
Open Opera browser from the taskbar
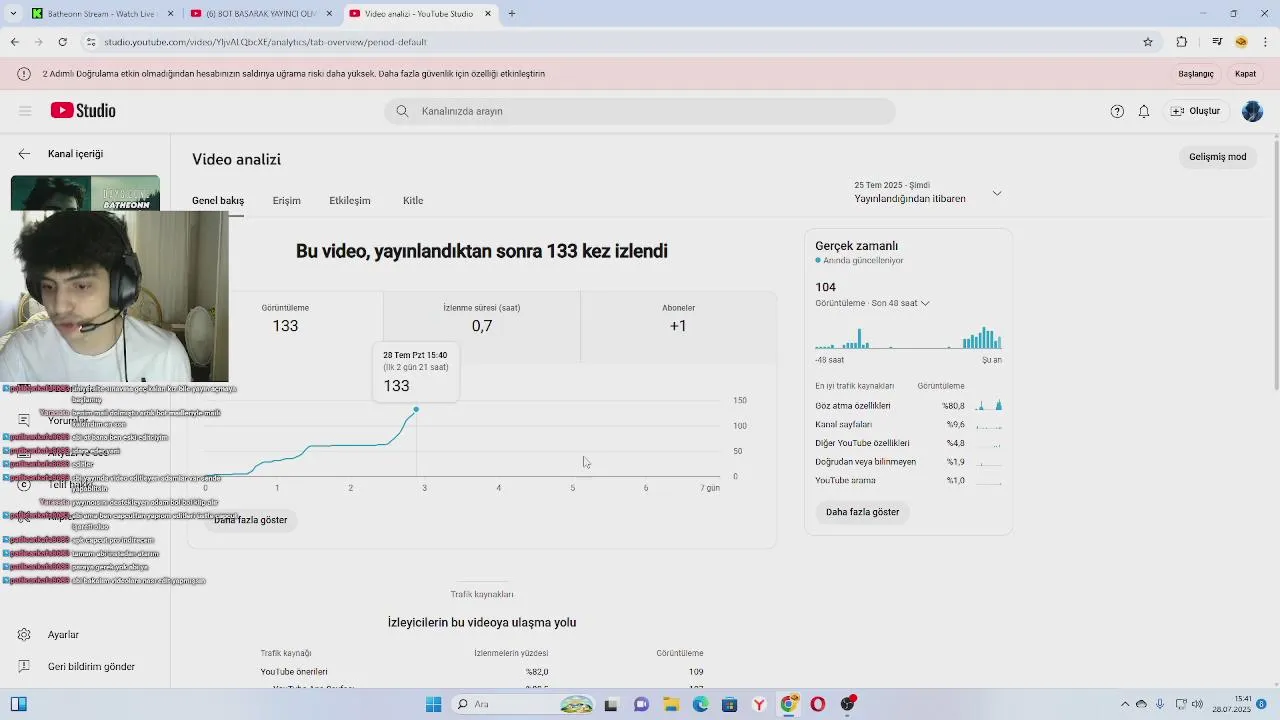[818, 704]
